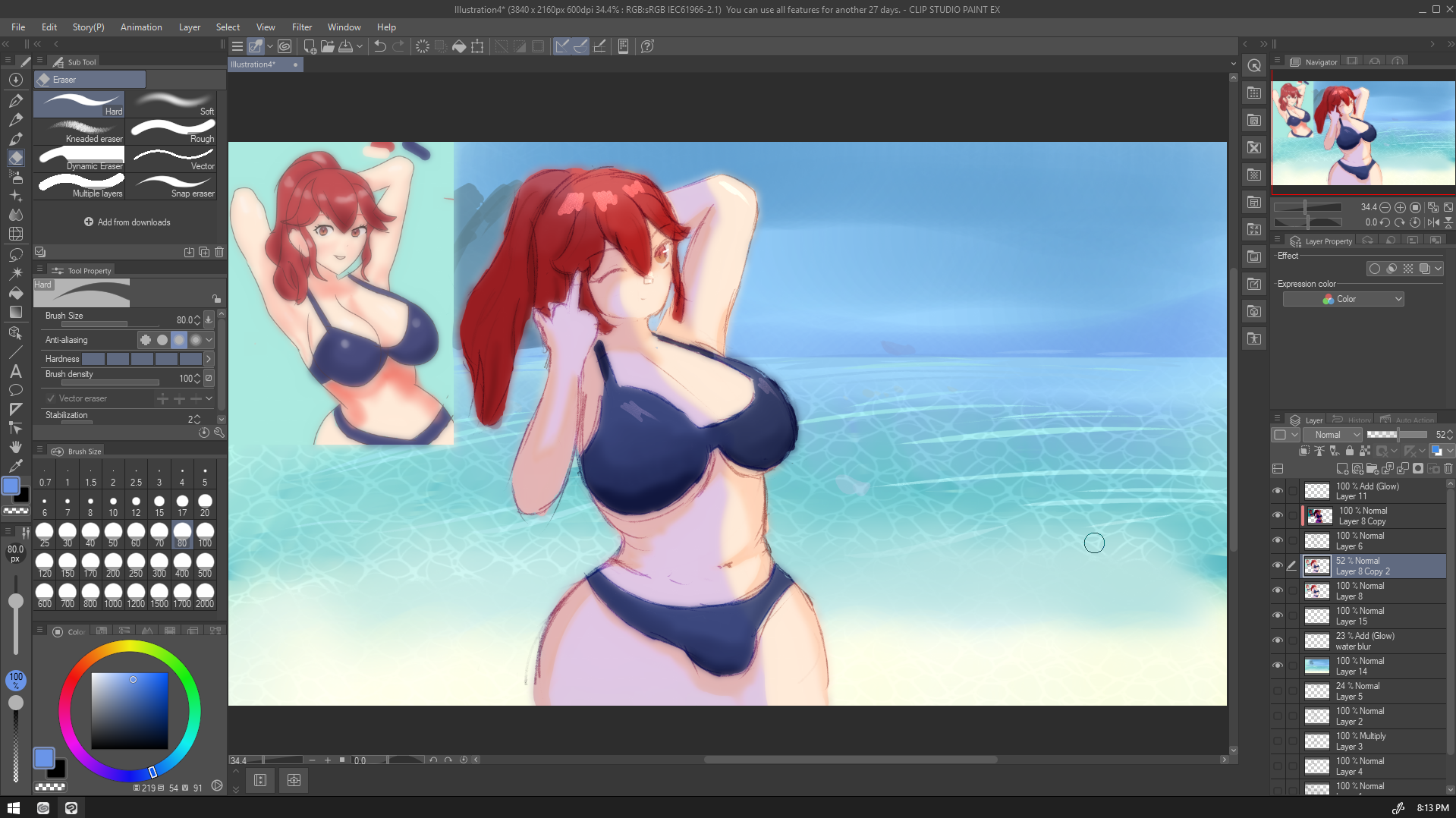The width and height of the screenshot is (1456, 818).
Task: Select the Lasso selection tool
Action: (x=16, y=254)
